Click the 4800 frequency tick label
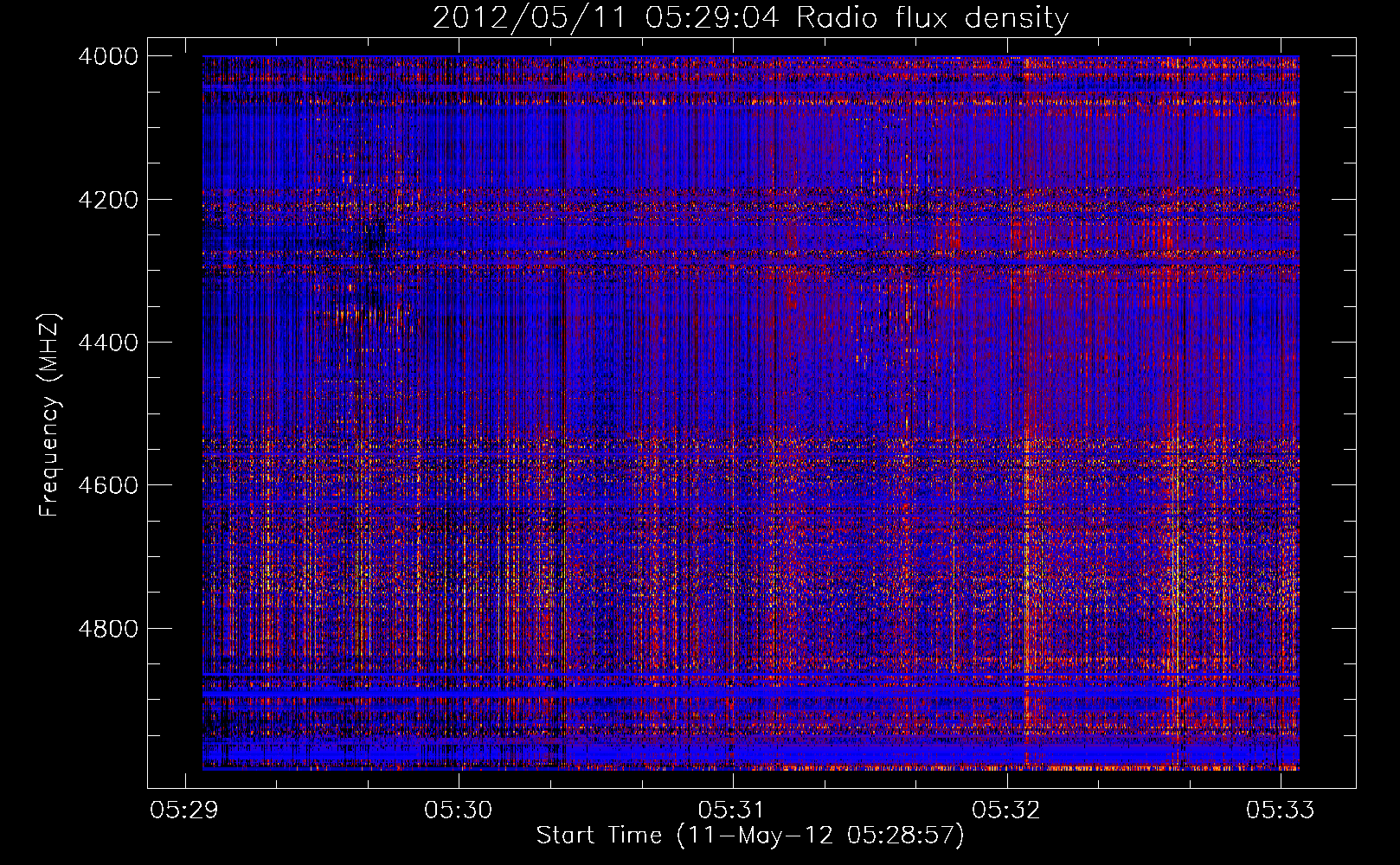The height and width of the screenshot is (865, 1400). [x=108, y=629]
